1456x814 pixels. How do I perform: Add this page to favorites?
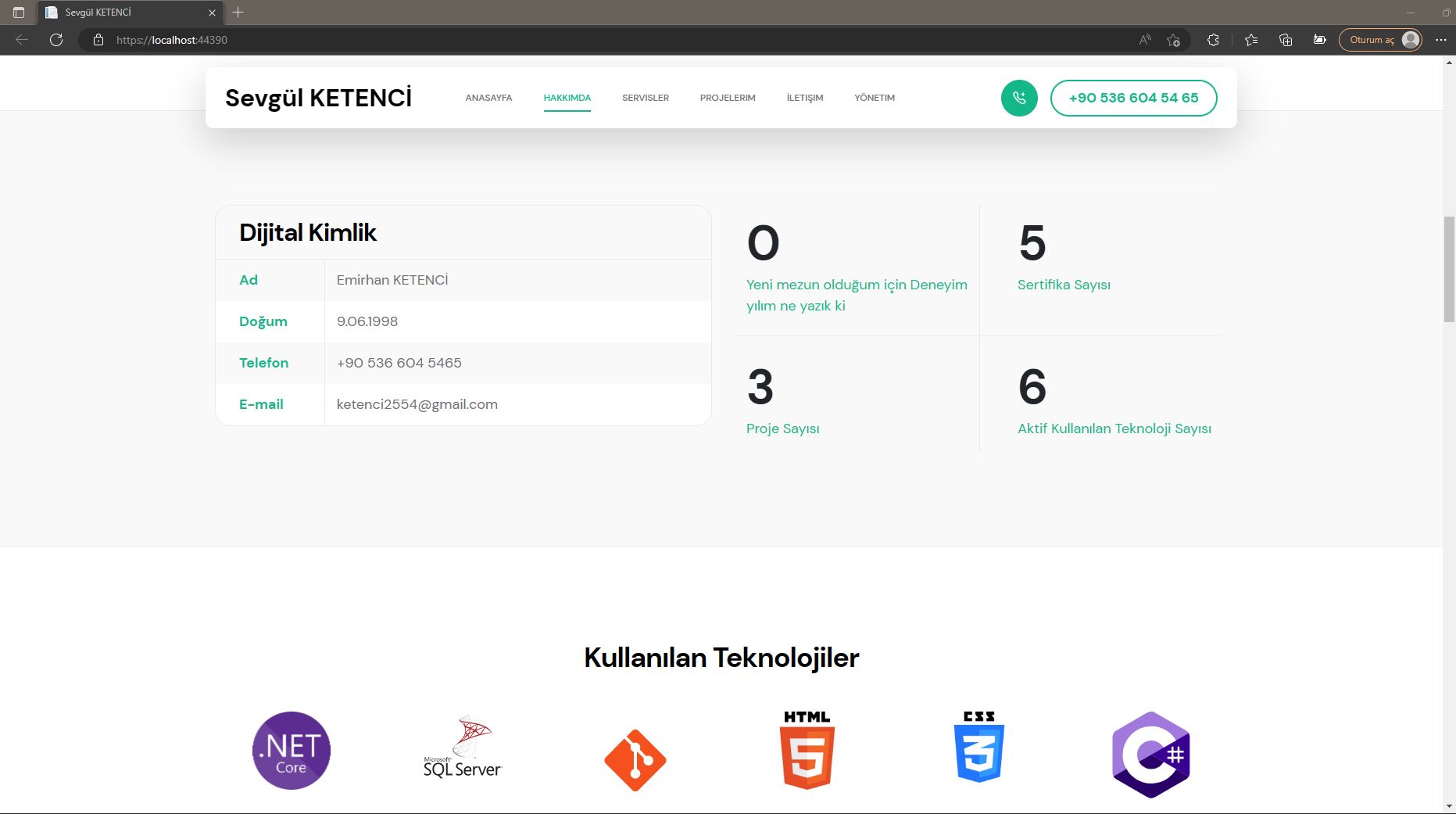tap(1173, 40)
